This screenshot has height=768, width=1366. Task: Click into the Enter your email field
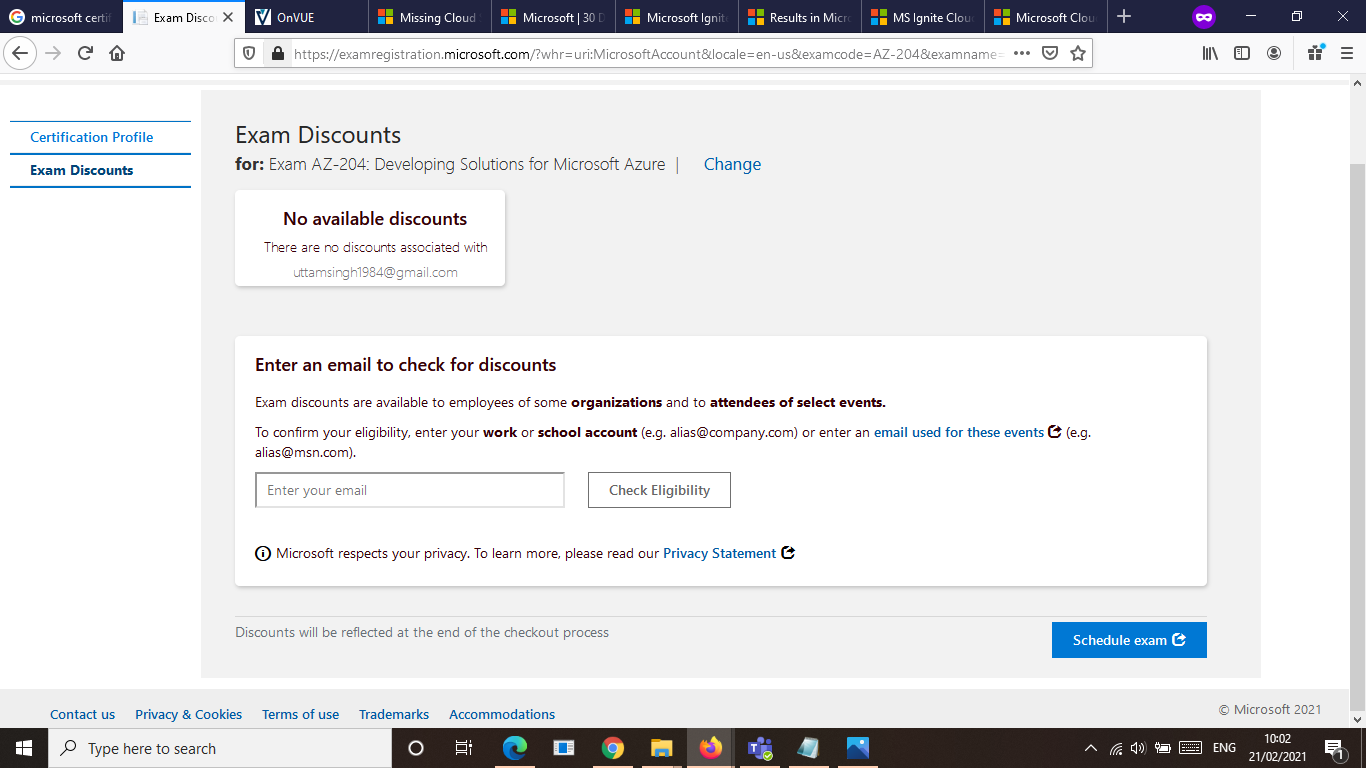tap(409, 490)
